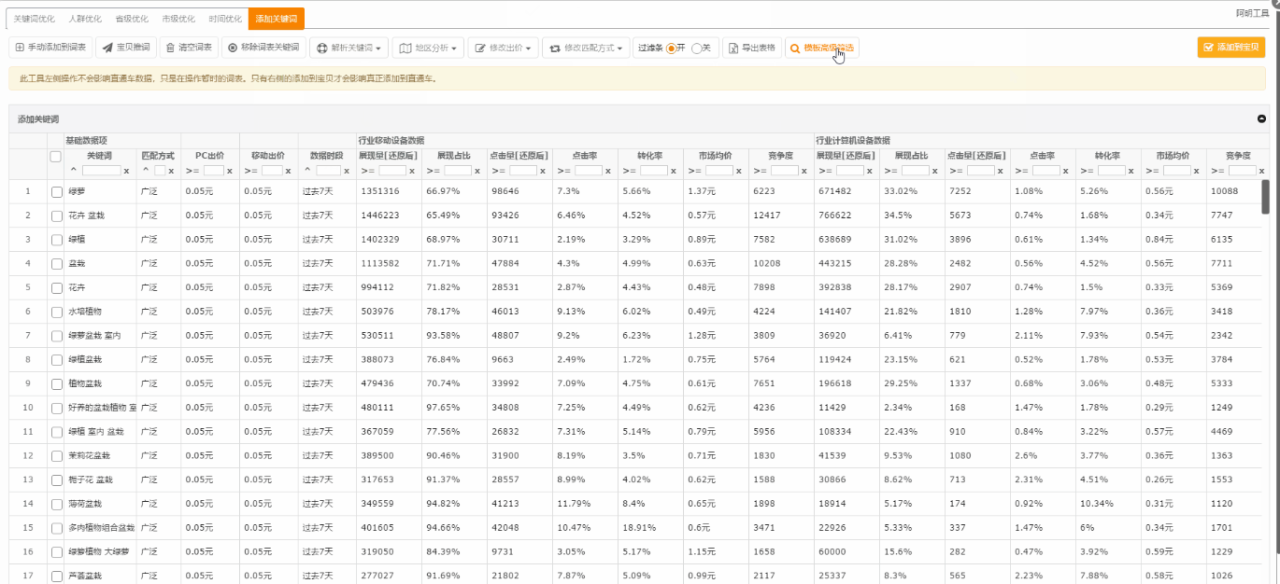The height and width of the screenshot is (584, 1280).
Task: Turn the 过滤条 filter off with 关 radio
Action: coord(696,48)
